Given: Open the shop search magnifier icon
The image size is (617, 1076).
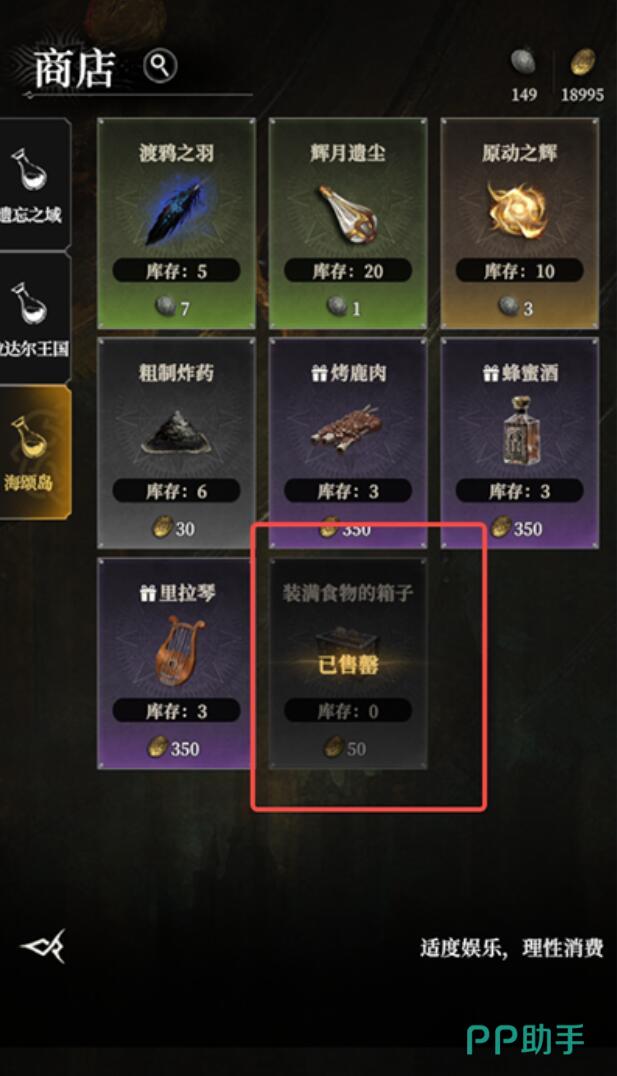Looking at the screenshot, I should point(160,66).
